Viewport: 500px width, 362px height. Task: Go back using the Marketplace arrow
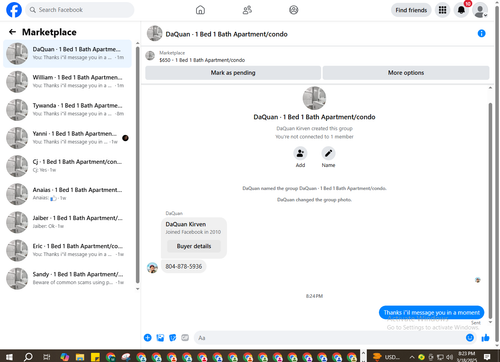tap(12, 32)
